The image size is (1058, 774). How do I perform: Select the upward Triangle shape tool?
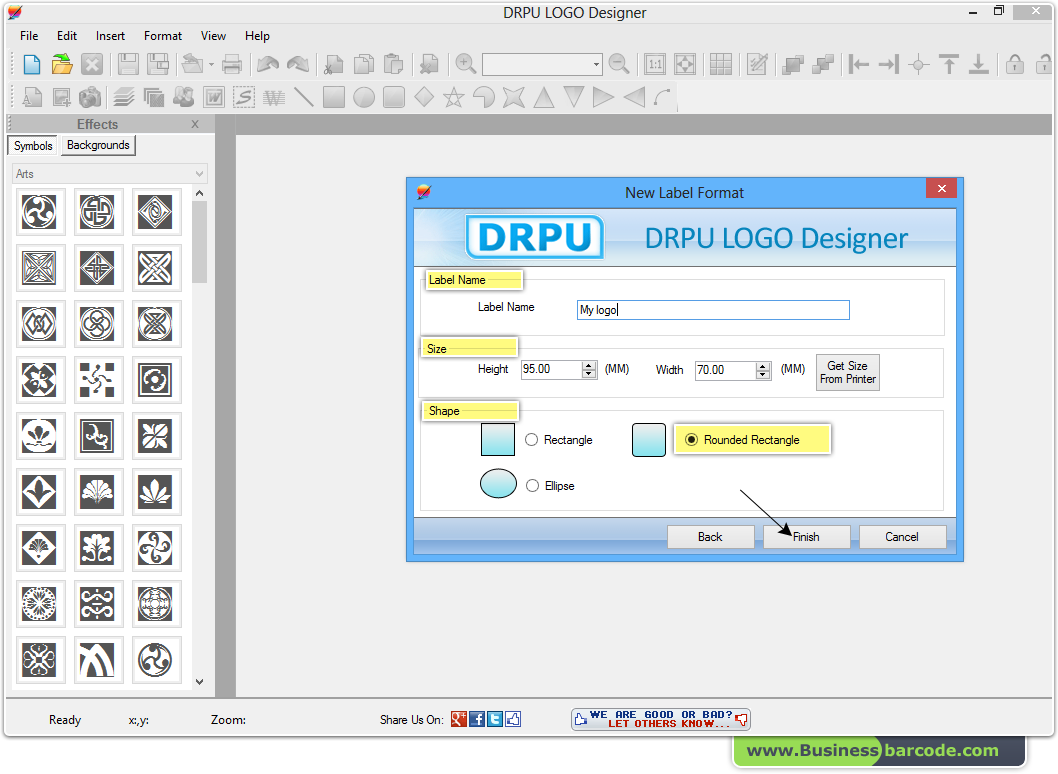coord(544,97)
